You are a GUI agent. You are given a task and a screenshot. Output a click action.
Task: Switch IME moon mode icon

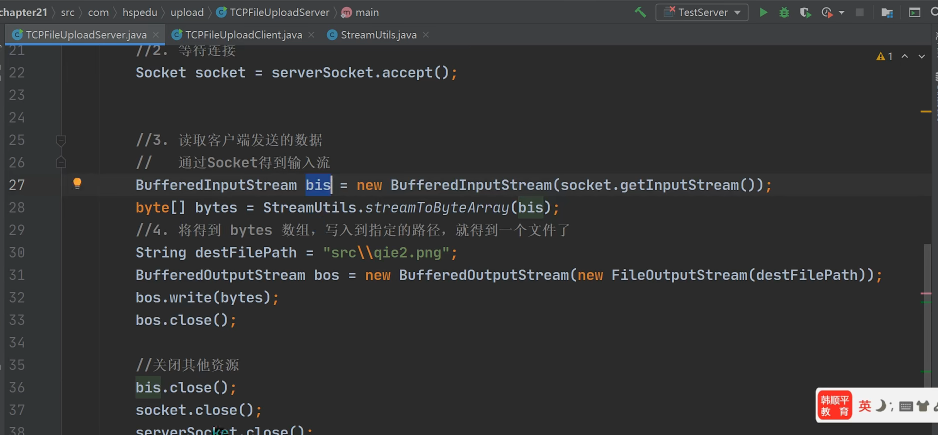[x=881, y=406]
